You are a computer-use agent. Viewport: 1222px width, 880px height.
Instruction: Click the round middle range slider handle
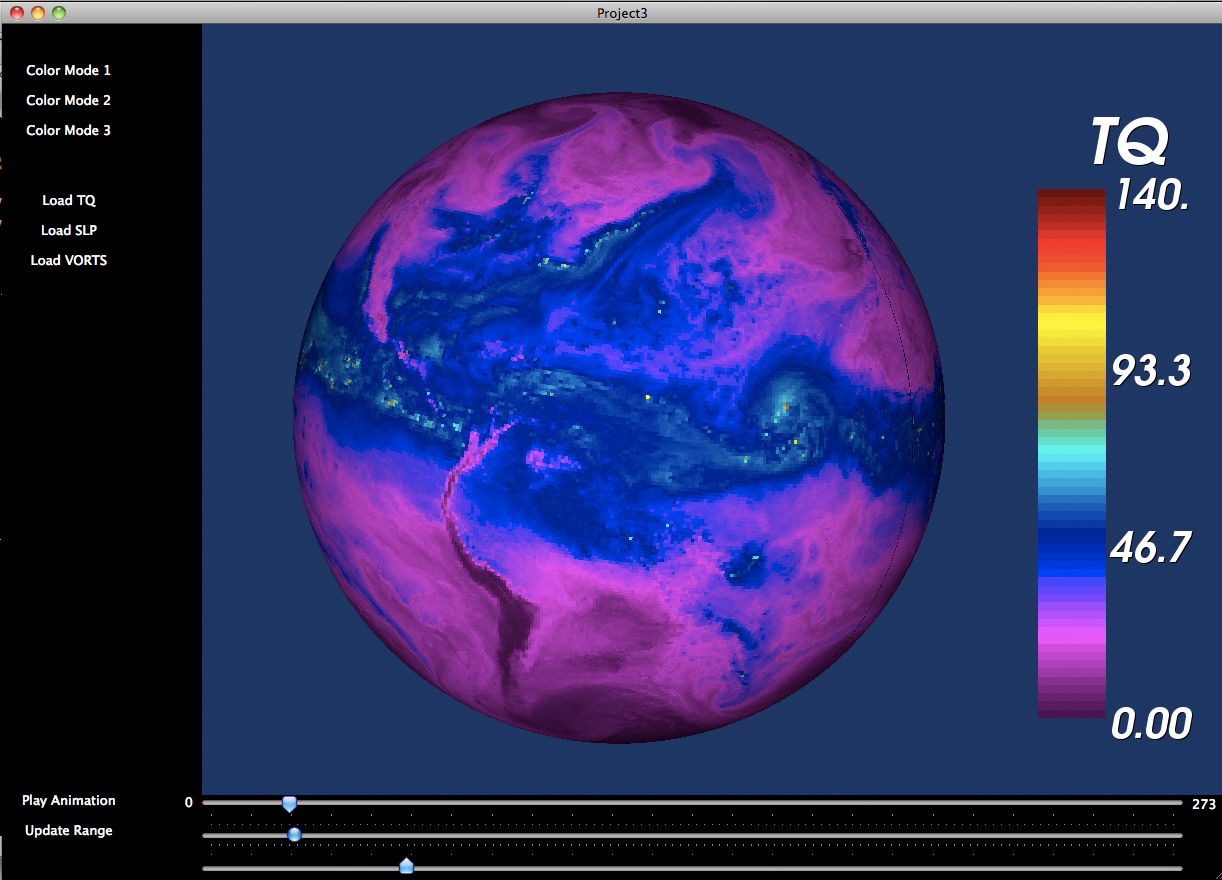point(294,834)
